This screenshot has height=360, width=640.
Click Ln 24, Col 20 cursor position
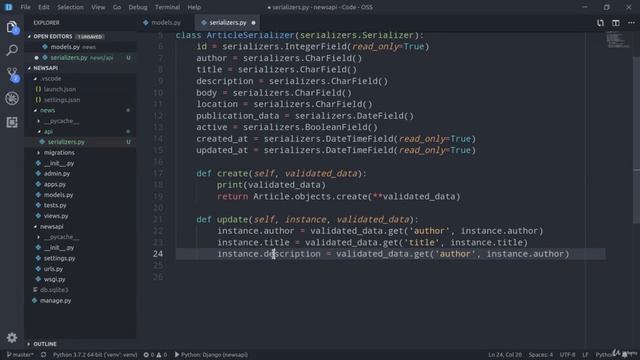[504, 355]
